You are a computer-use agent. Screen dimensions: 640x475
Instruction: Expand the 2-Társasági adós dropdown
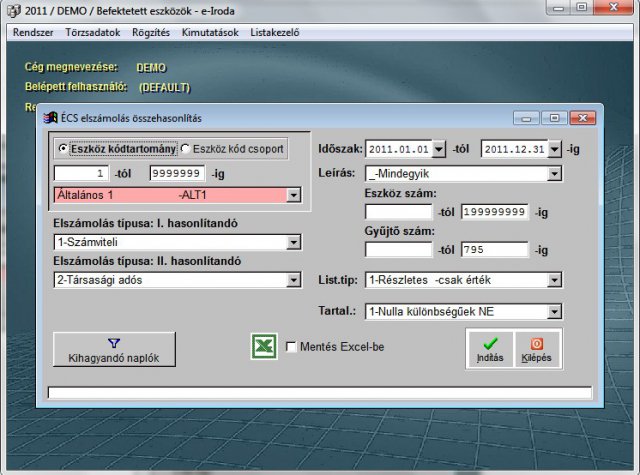[x=293, y=281]
